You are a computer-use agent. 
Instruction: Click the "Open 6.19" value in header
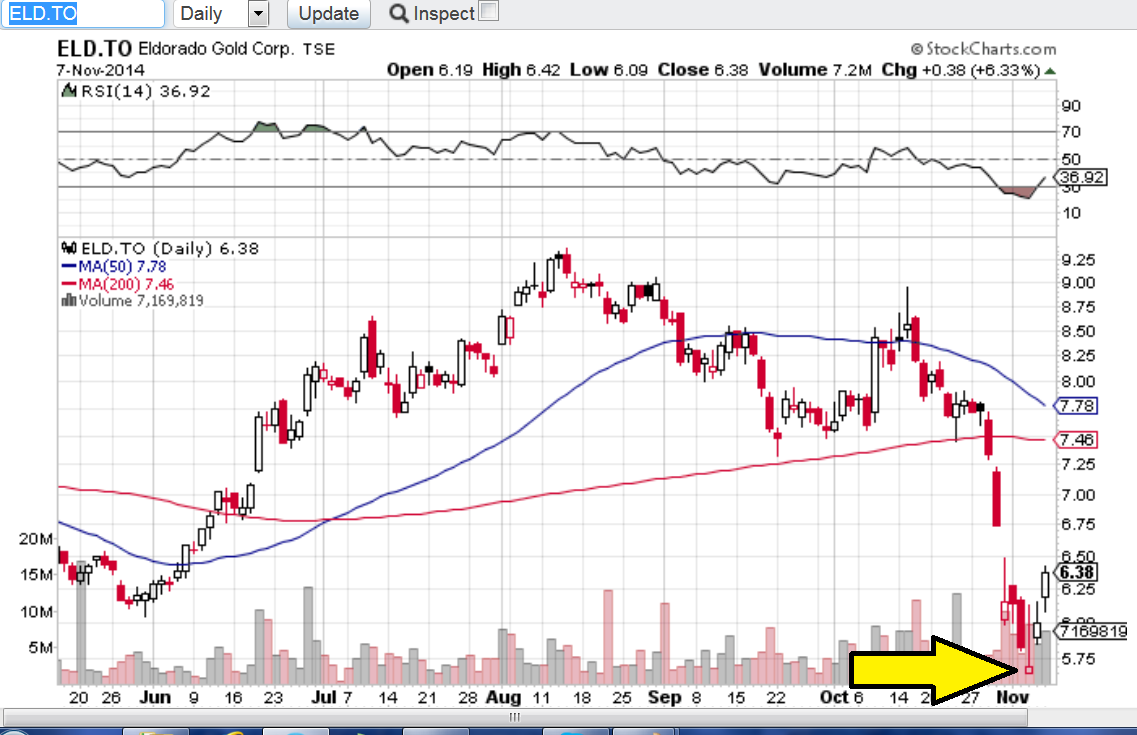(429, 70)
